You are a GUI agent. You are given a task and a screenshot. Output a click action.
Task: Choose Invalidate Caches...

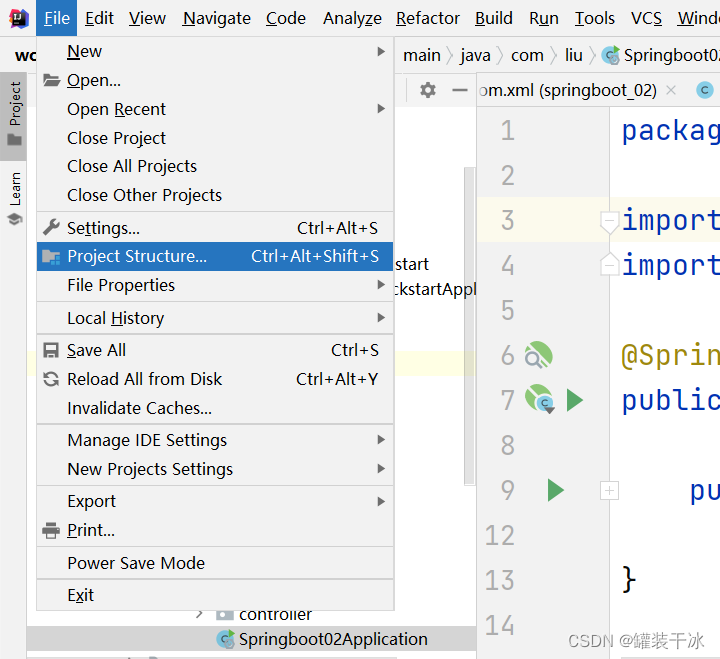215,408
